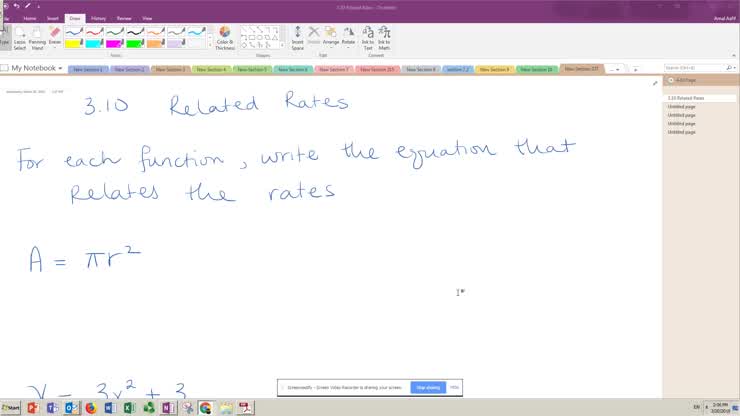Viewport: 740px width, 416px height.
Task: Convert equation with Ink to Math
Action: [x=385, y=38]
